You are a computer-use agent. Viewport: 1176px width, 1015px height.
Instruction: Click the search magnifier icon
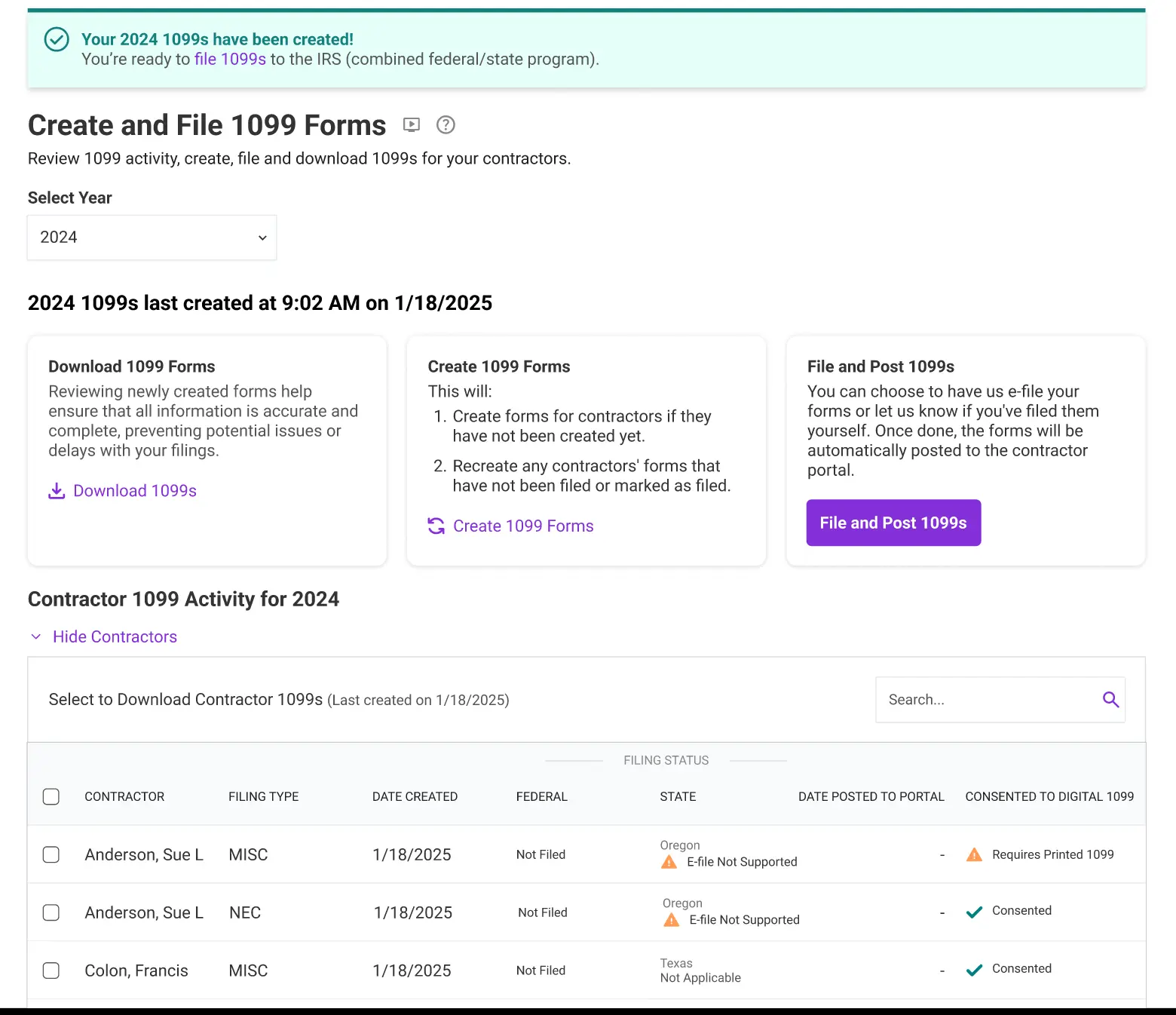click(1110, 699)
